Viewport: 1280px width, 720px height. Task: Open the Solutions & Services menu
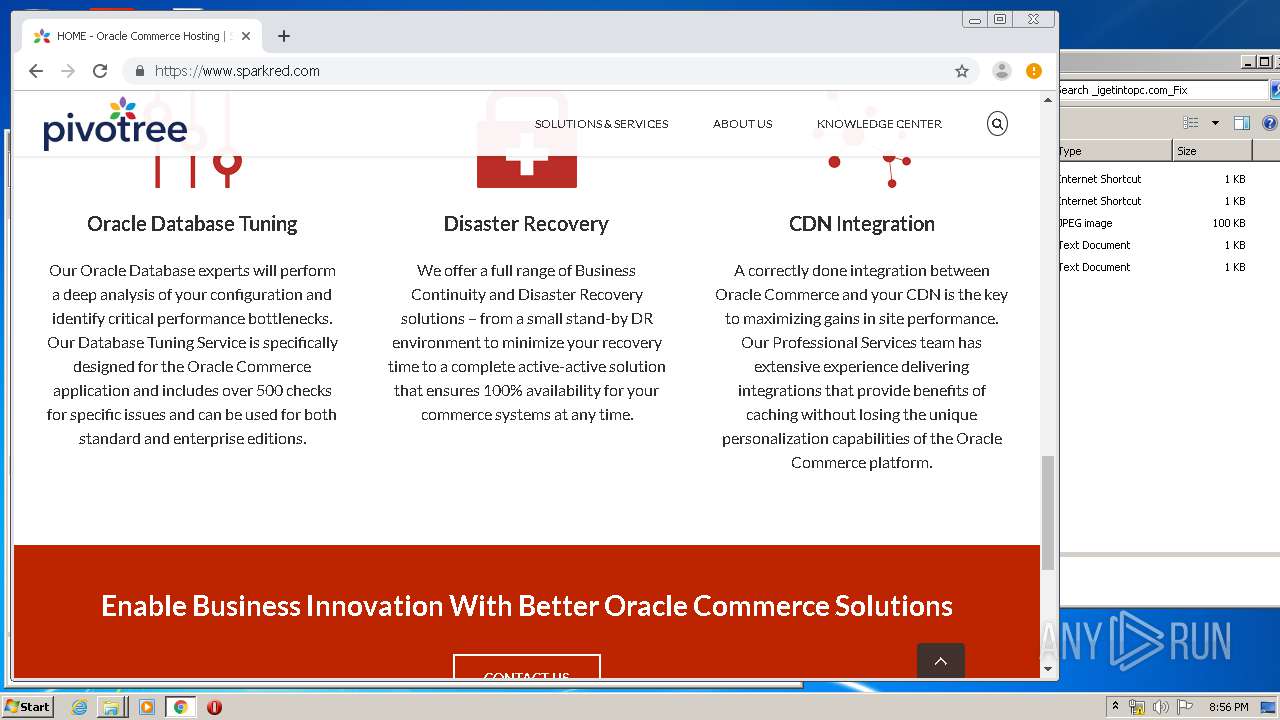[601, 124]
